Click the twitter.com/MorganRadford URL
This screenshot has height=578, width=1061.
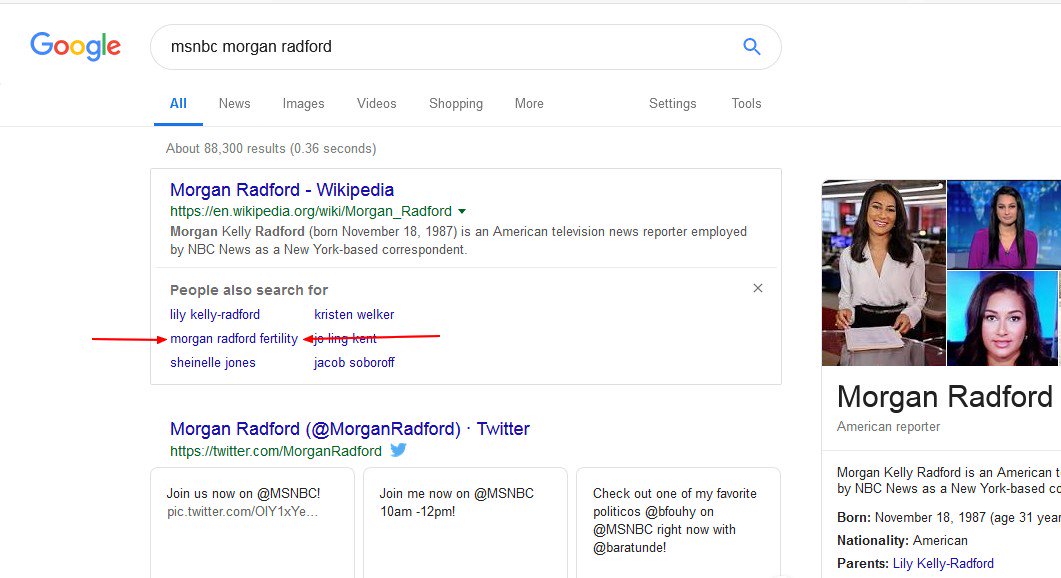point(275,451)
